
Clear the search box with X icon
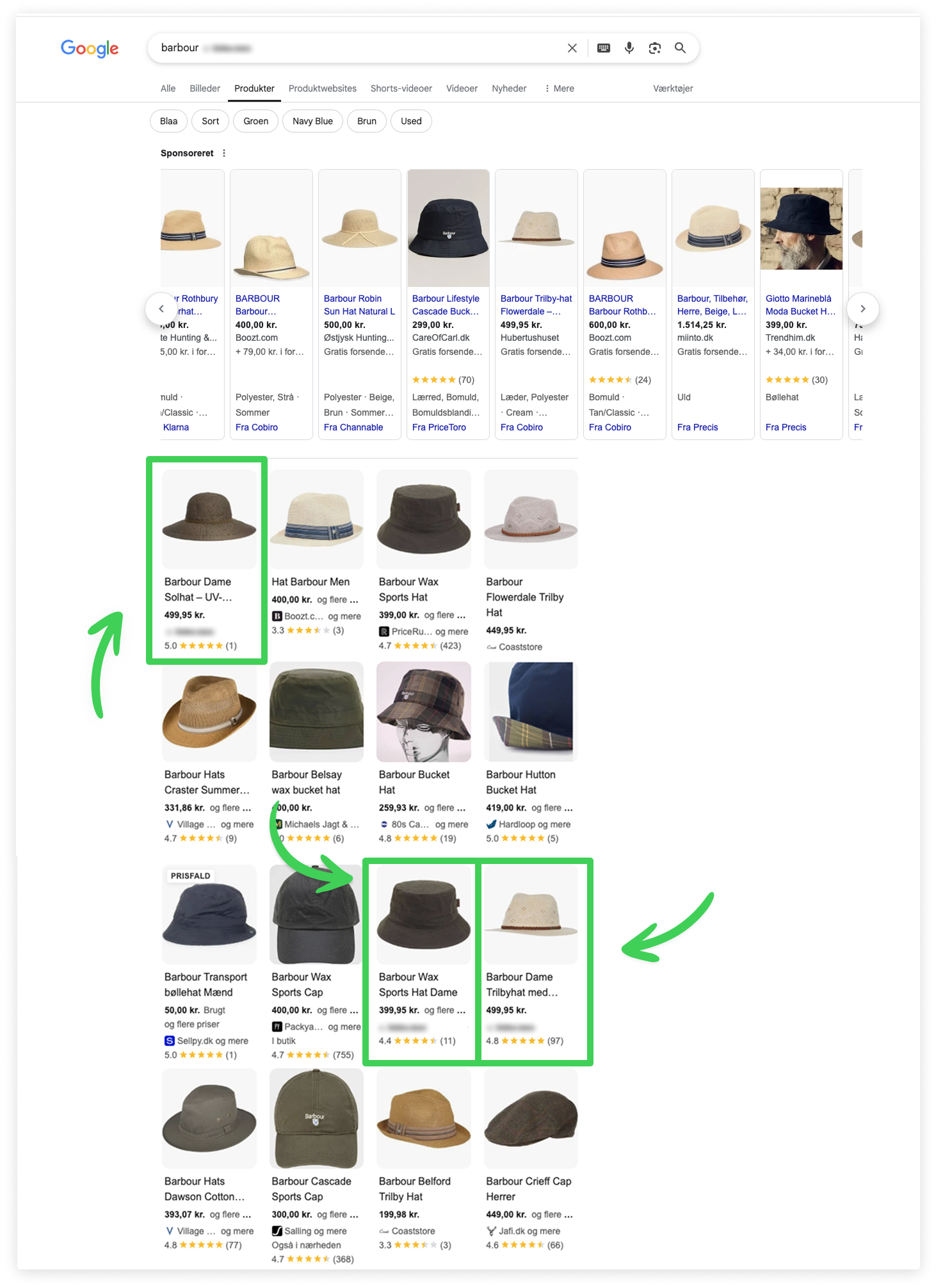(572, 48)
